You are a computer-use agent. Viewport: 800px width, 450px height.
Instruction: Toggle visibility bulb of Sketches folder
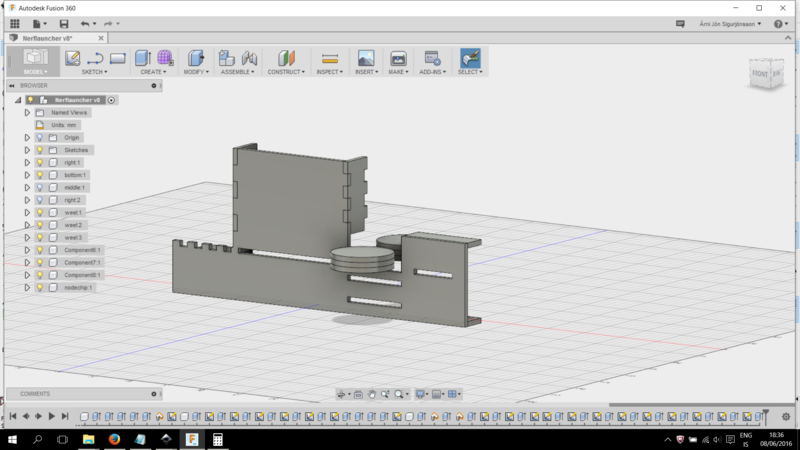(x=40, y=150)
